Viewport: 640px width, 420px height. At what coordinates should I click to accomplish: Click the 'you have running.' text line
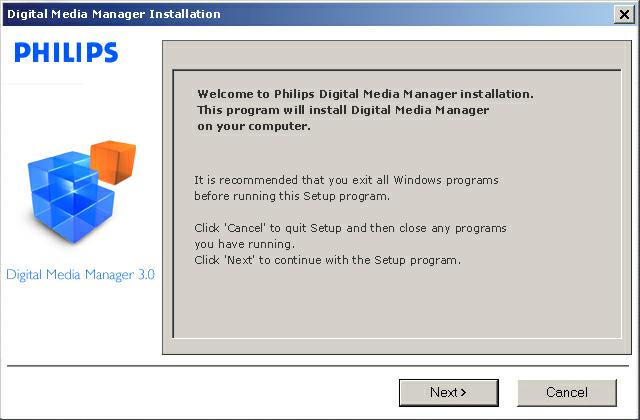pyautogui.click(x=244, y=244)
